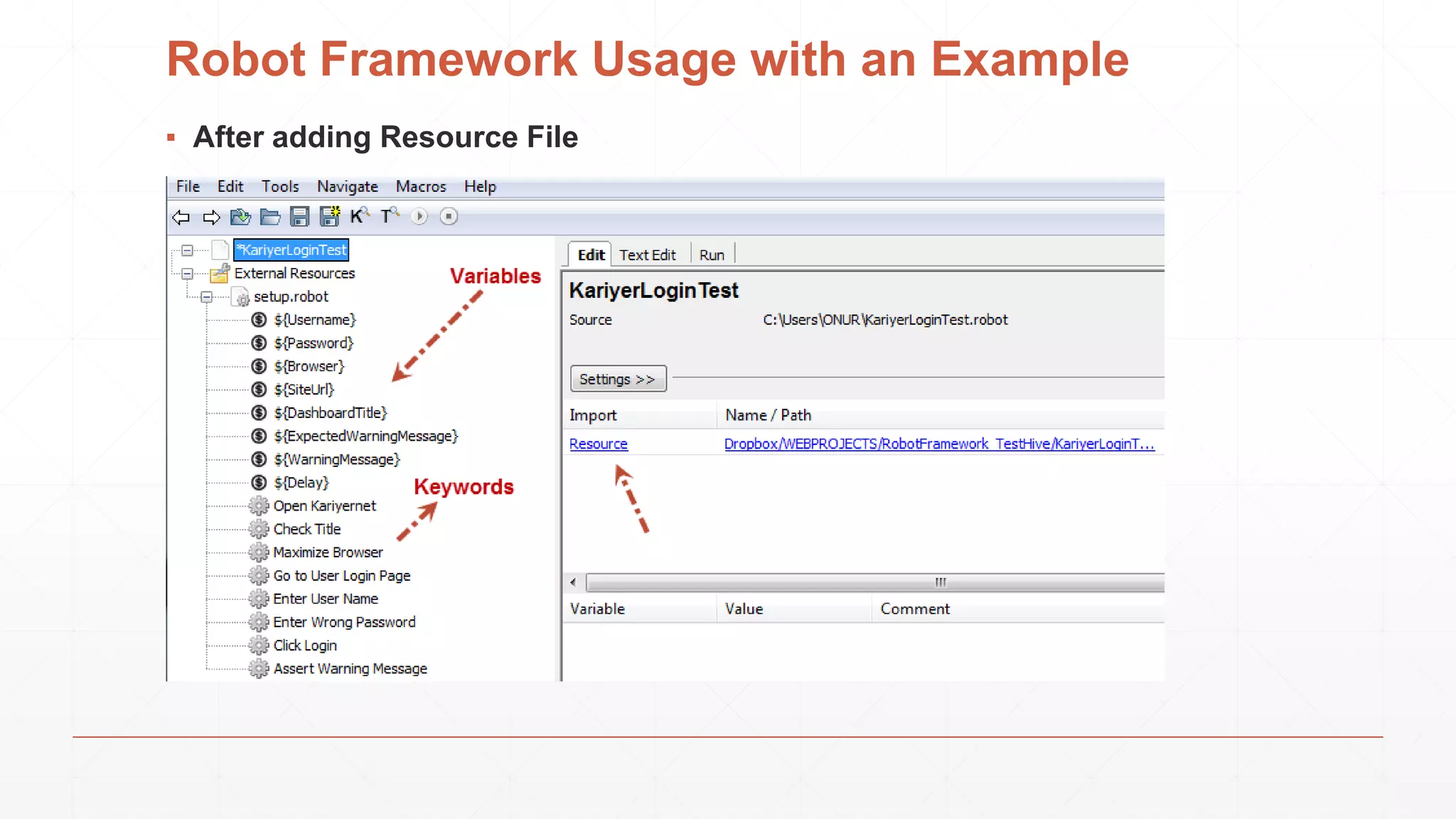
Task: Click gear icon beside Assert Warning Message
Action: point(259,669)
